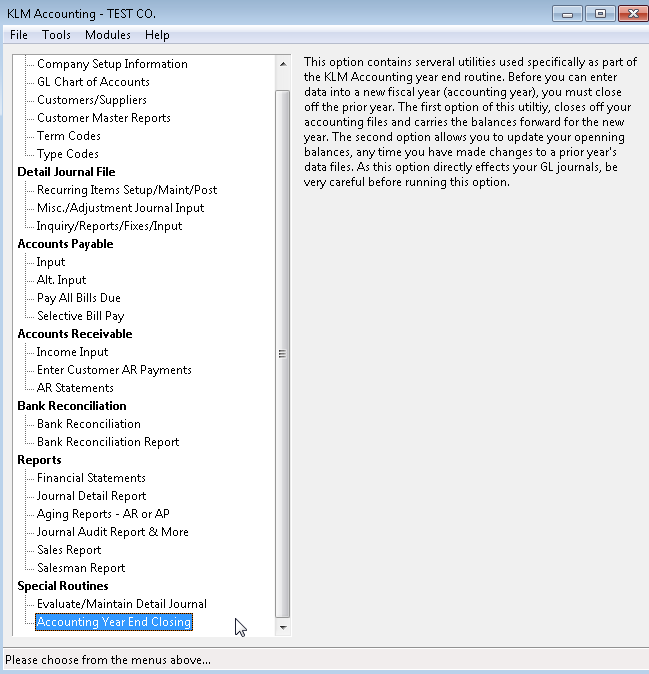Open Misc./Adjustment Journal Input
The image size is (649, 674).
click(x=120, y=208)
